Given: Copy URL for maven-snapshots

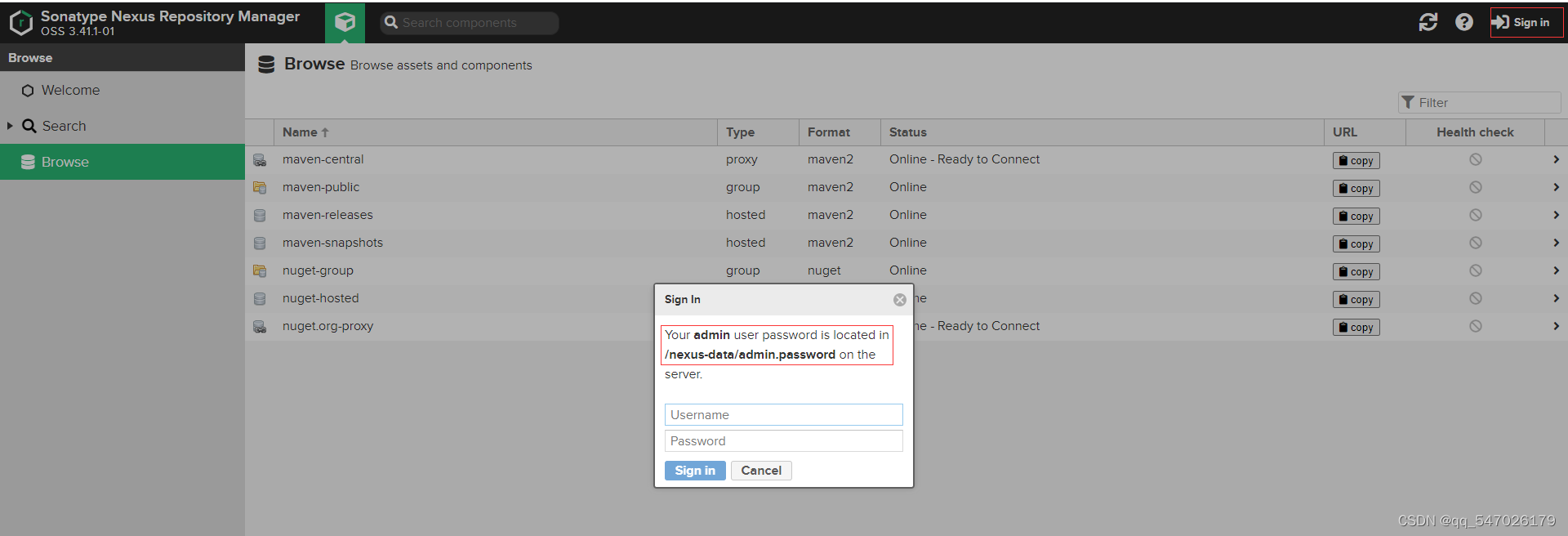Looking at the screenshot, I should coord(1356,244).
